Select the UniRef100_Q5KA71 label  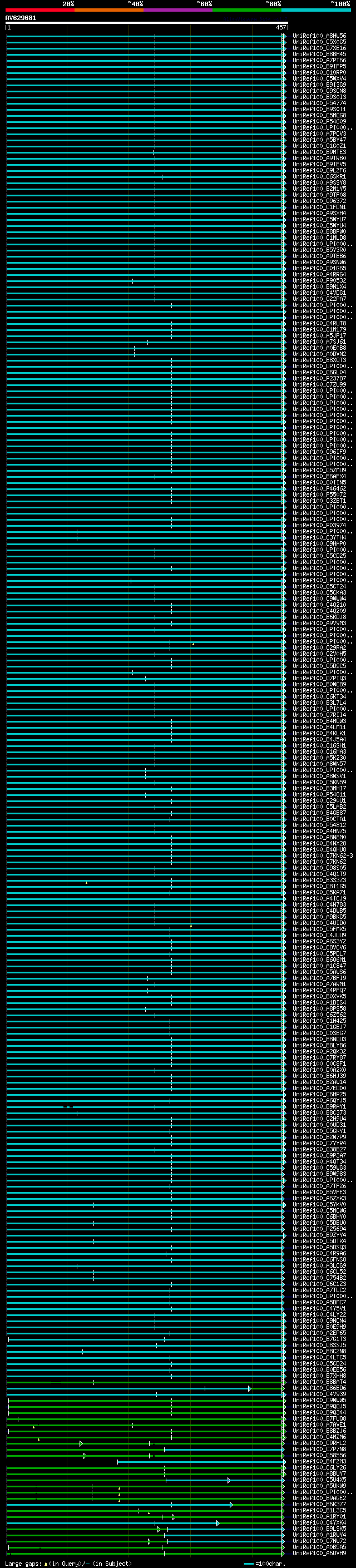pyautogui.click(x=319, y=892)
